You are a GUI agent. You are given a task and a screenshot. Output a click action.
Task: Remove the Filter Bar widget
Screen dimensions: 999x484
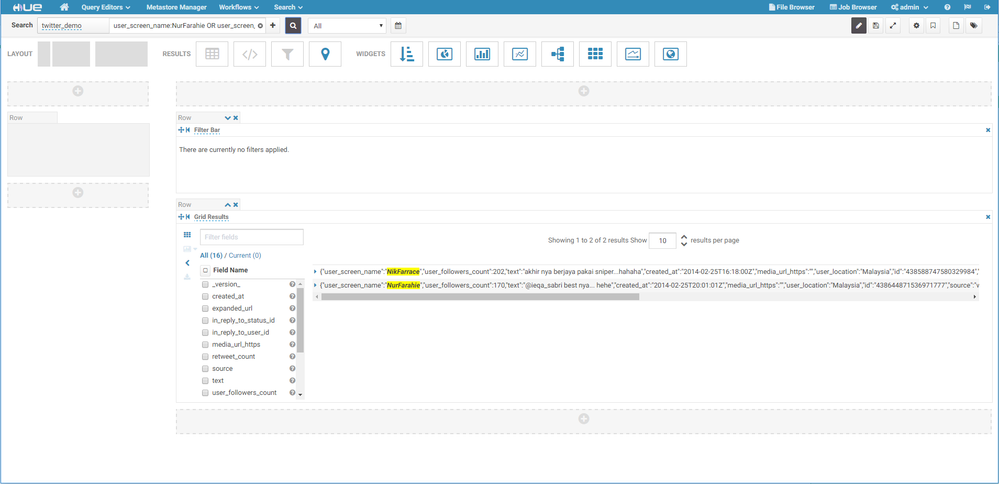pyautogui.click(x=988, y=130)
